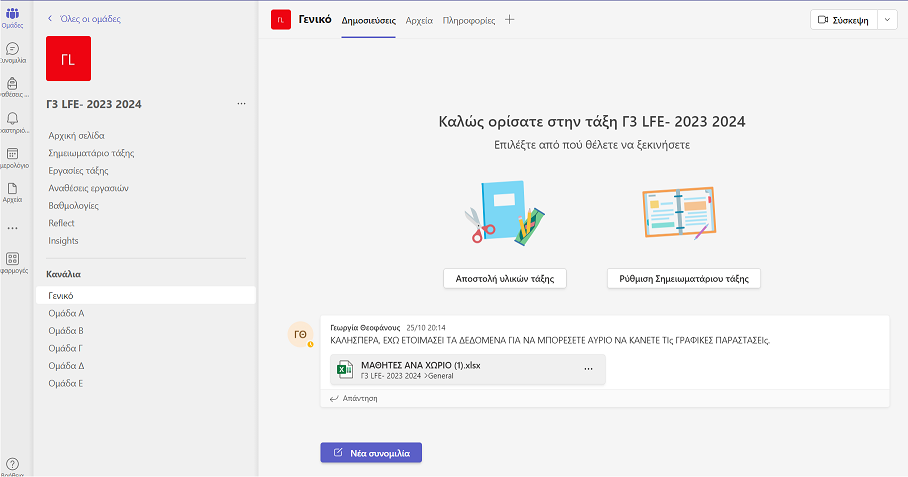The image size is (908, 477).
Task: Open the Assignments bag icon in sidebar
Action: point(12,85)
